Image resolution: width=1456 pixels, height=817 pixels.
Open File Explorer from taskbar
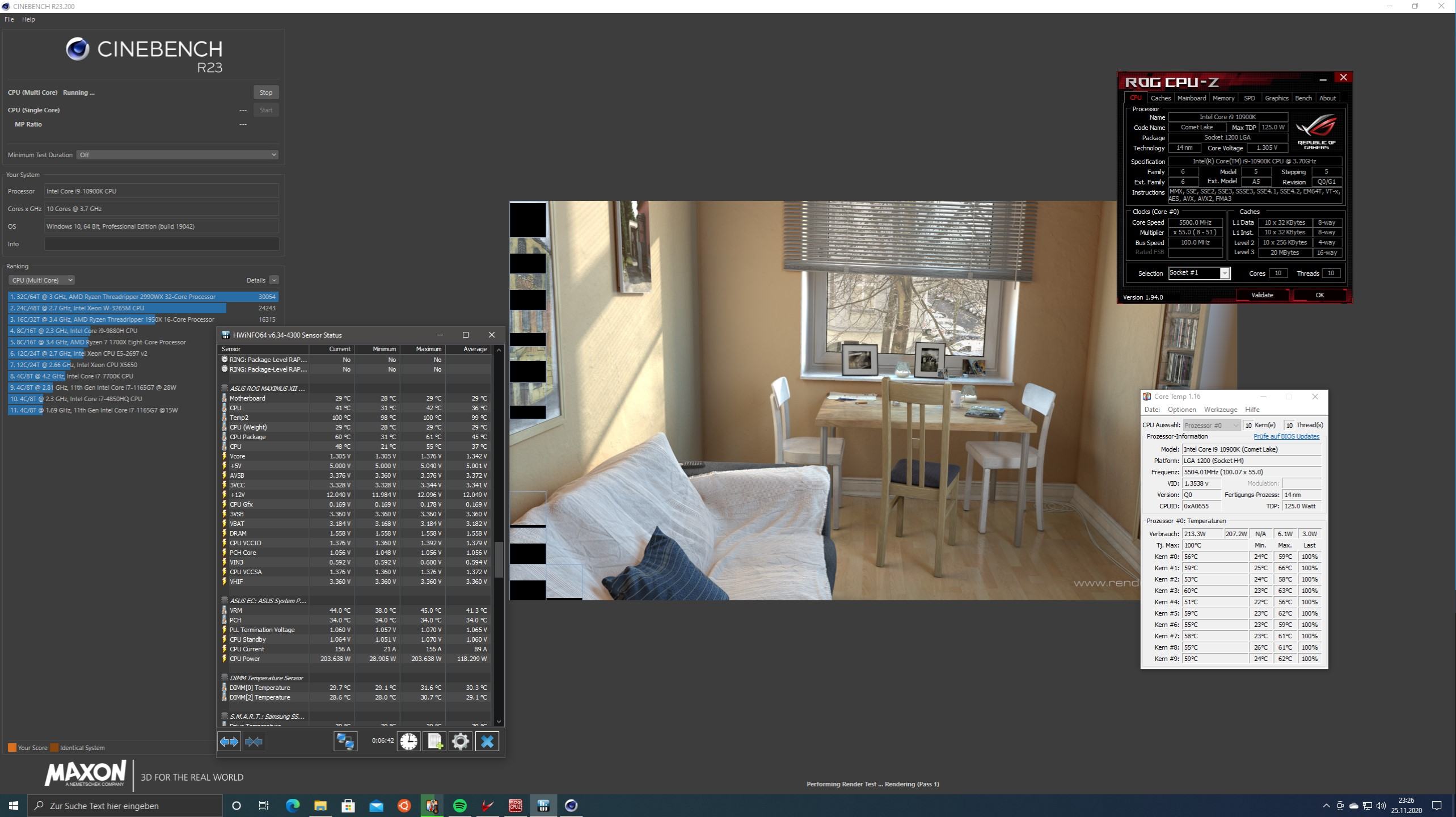point(320,806)
